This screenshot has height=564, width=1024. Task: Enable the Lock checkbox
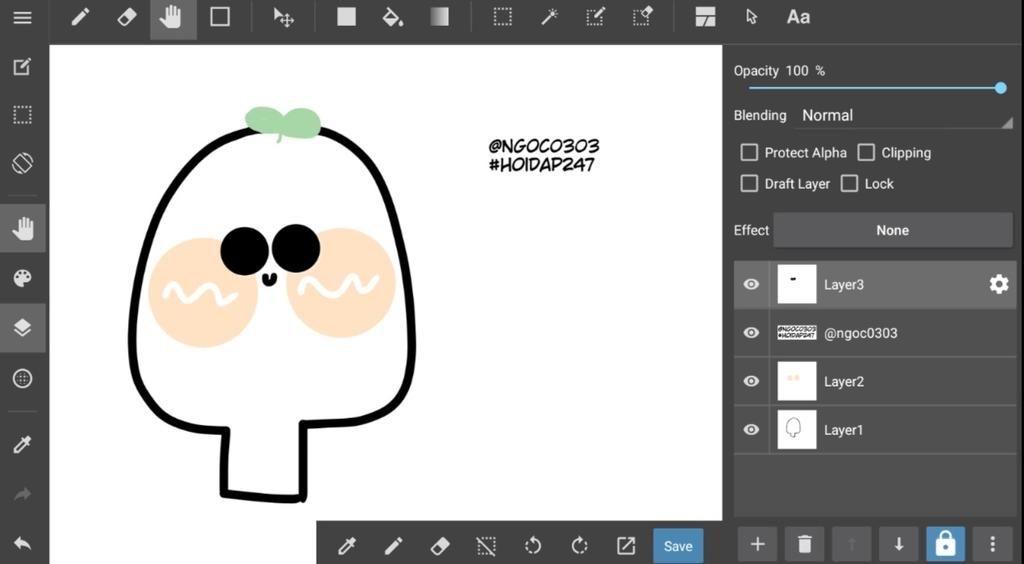pyautogui.click(x=849, y=183)
